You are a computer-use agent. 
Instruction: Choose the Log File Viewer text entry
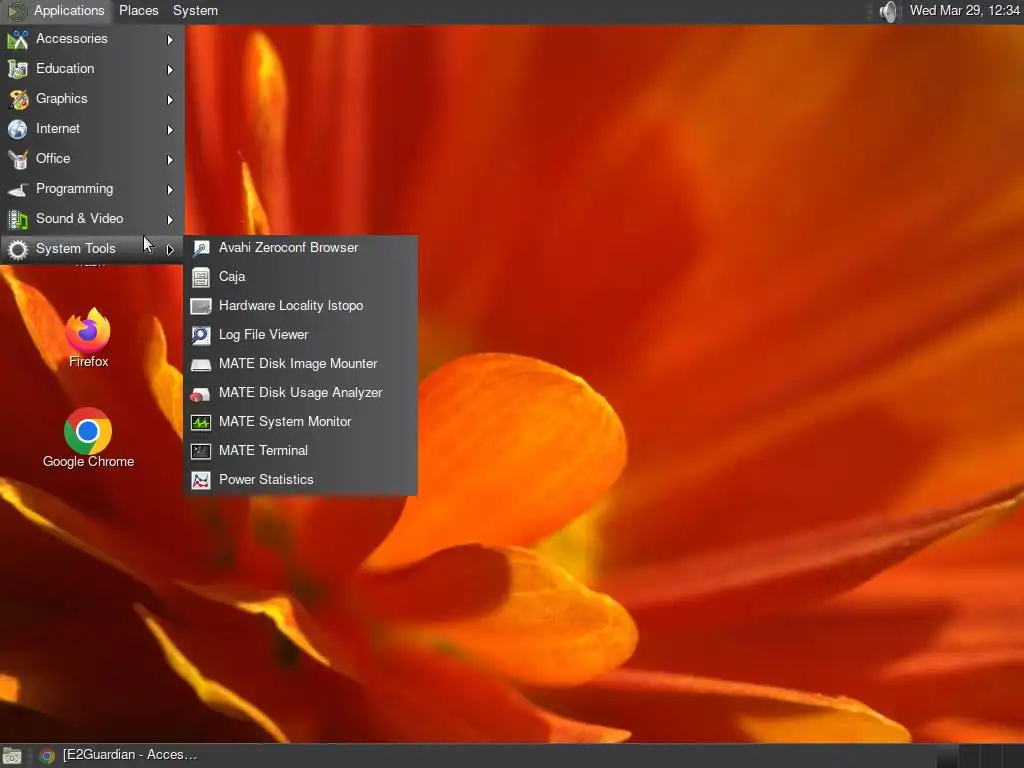(263, 335)
